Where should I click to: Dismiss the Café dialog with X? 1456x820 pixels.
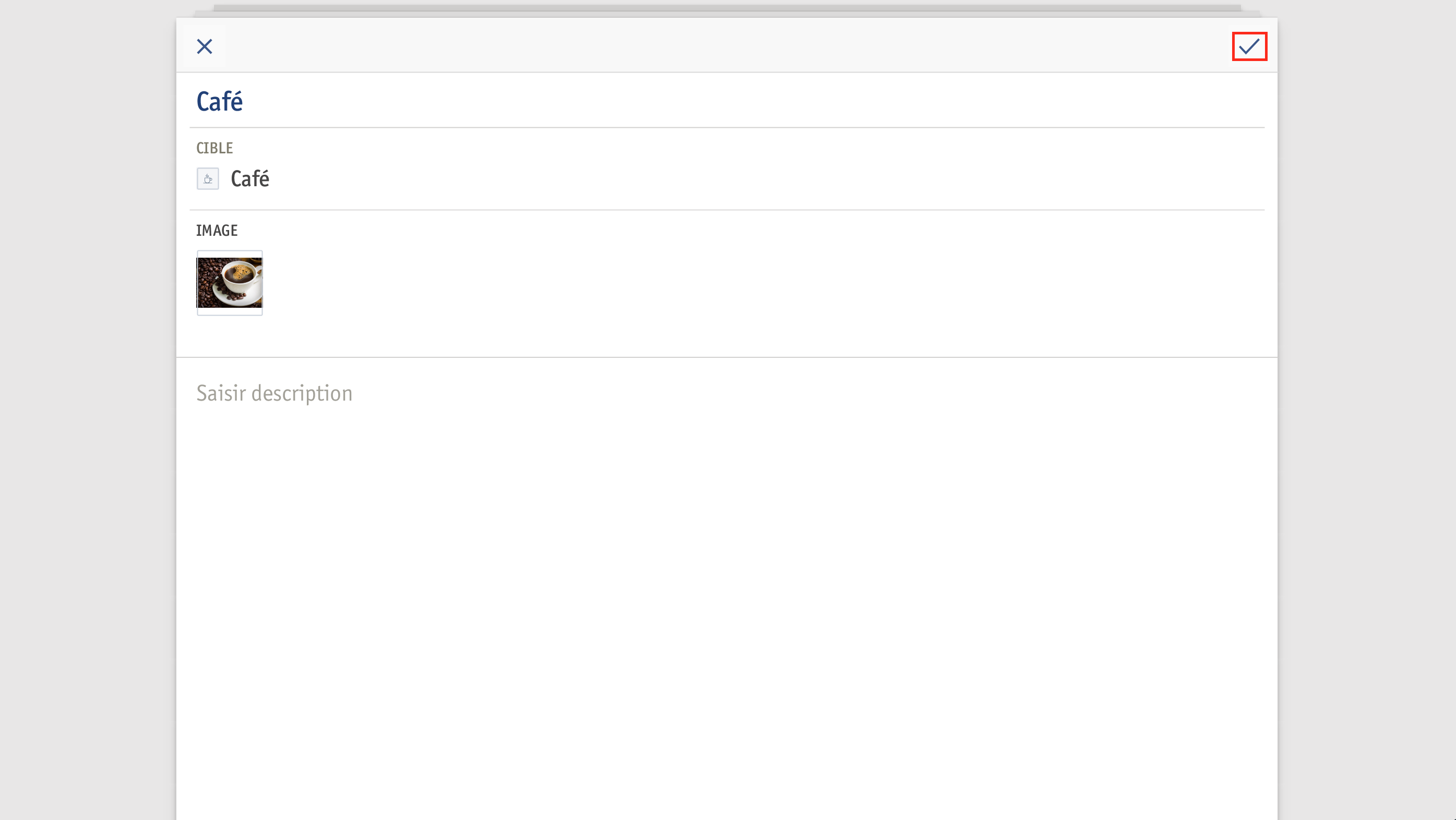point(205,46)
